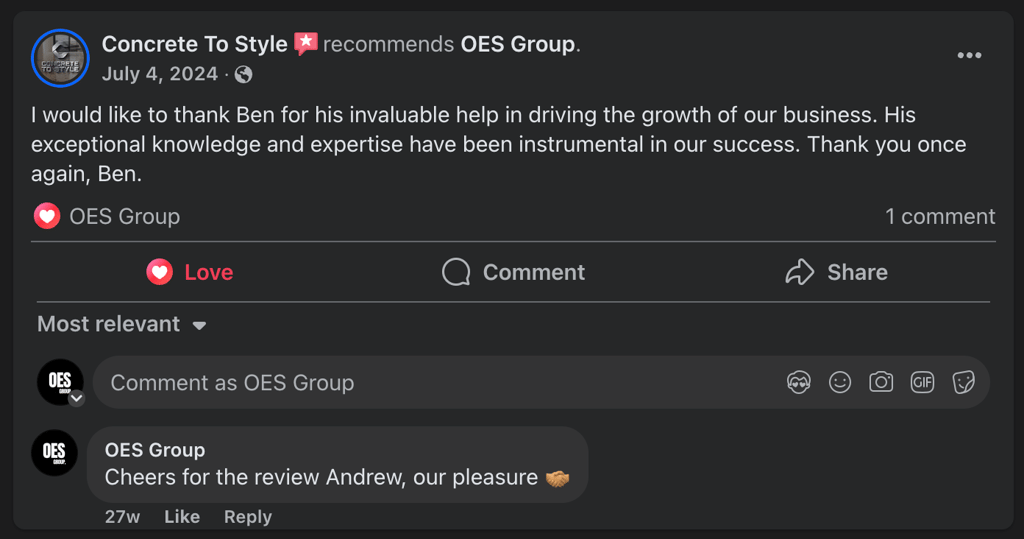The width and height of the screenshot is (1024, 539).
Task: Attach a photo using the camera icon
Action: tap(881, 382)
